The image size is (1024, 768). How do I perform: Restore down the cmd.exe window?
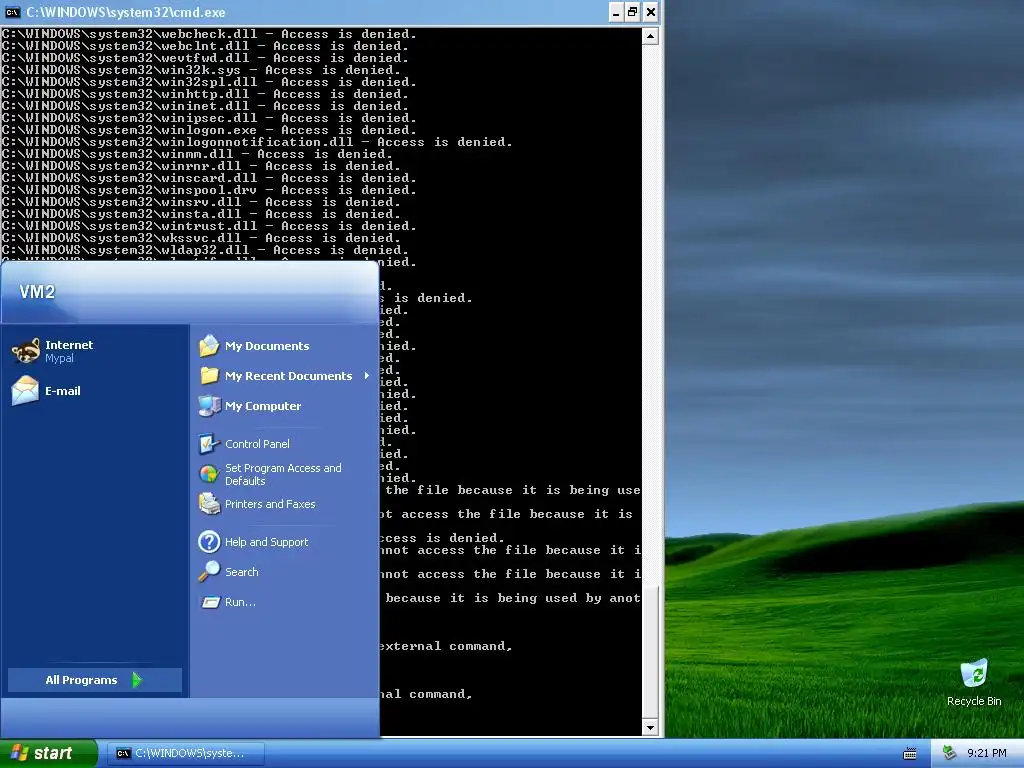[633, 12]
